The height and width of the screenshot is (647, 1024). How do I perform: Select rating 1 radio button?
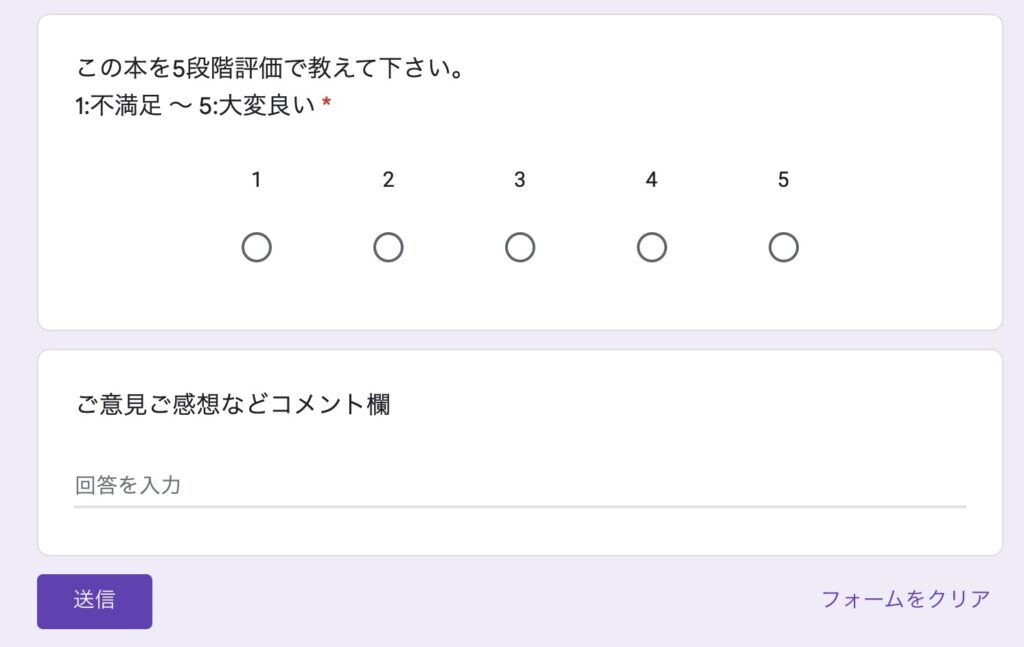[257, 247]
